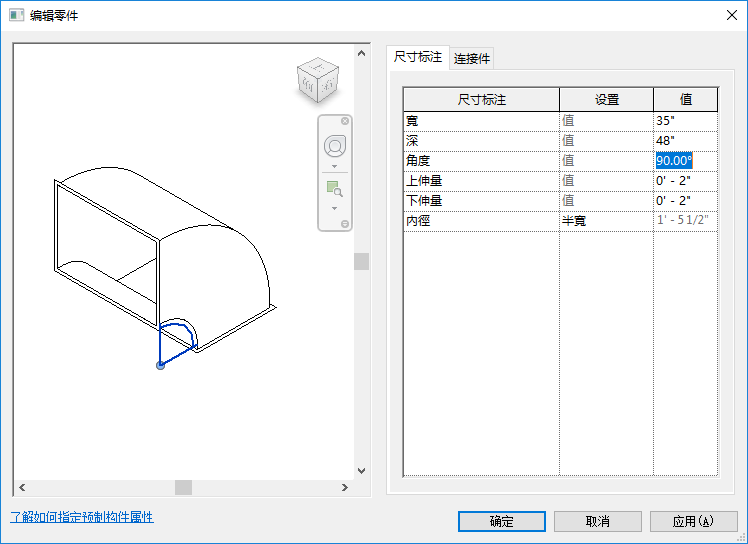Select the 深 row label
This screenshot has width=748, height=544.
[481, 141]
